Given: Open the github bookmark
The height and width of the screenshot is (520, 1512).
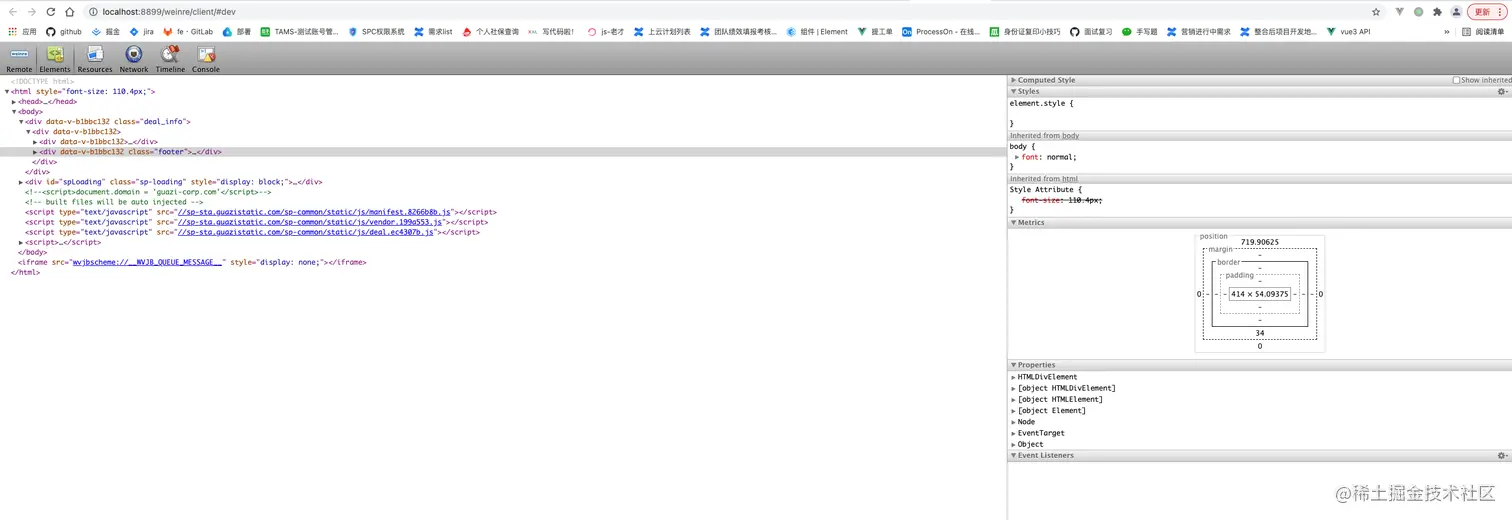Looking at the screenshot, I should [64, 31].
